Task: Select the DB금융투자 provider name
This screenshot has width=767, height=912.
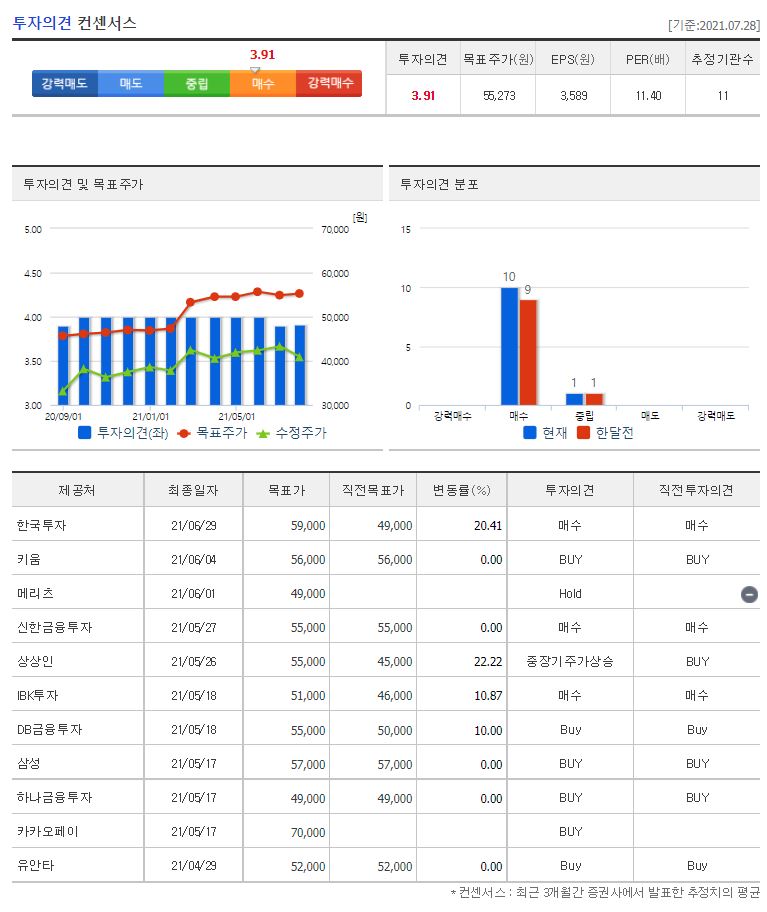Action: 49,729
